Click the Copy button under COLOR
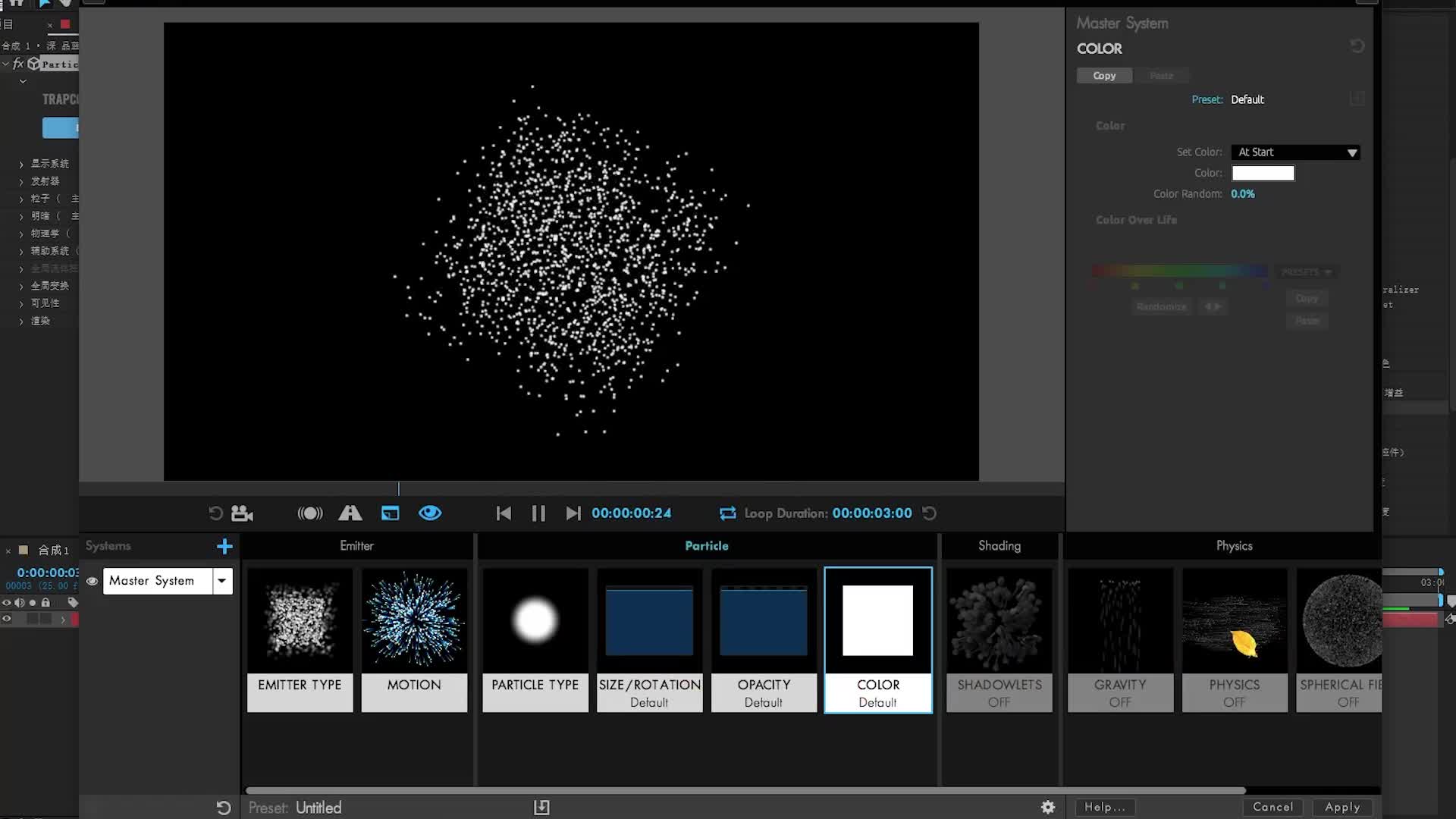 [1104, 76]
